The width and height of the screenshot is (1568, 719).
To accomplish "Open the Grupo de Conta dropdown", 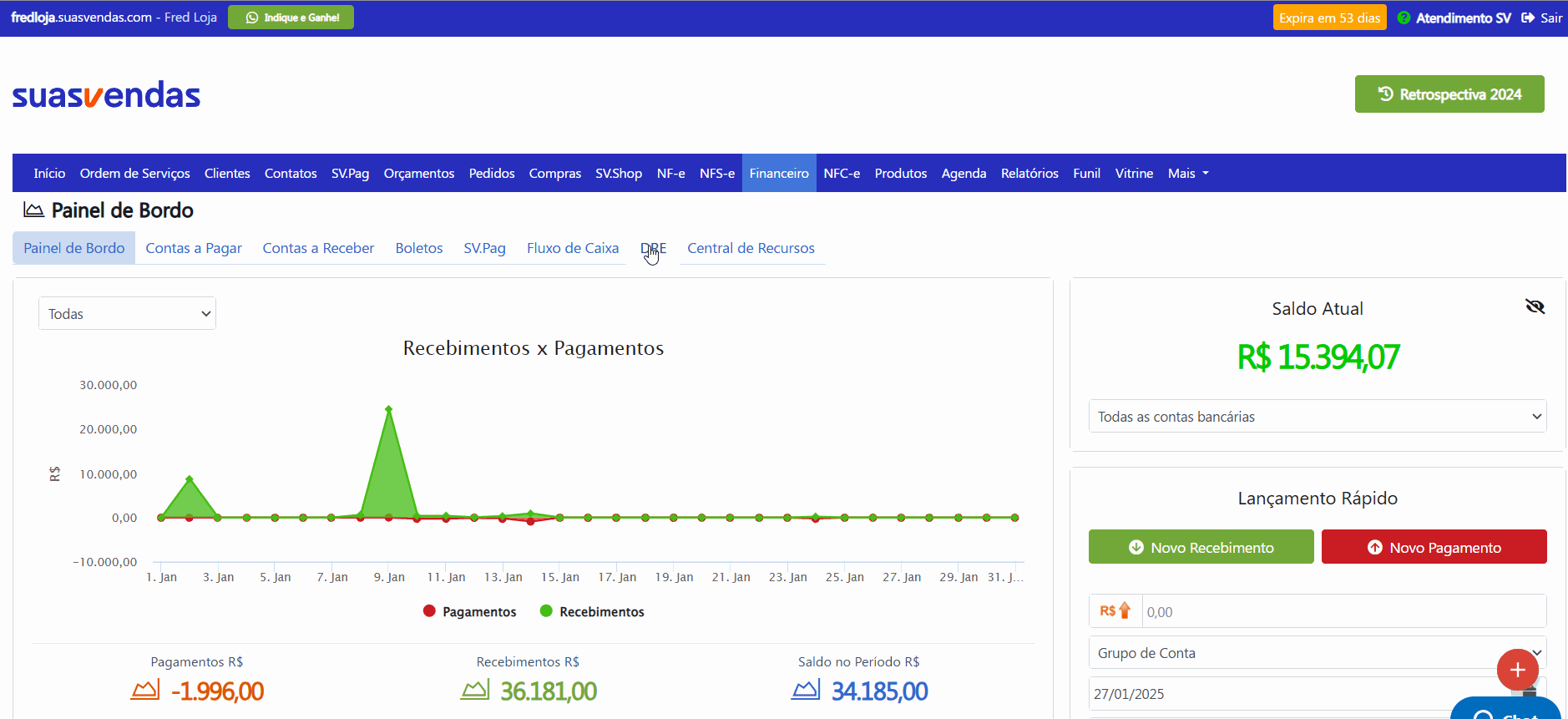I will (1318, 652).
